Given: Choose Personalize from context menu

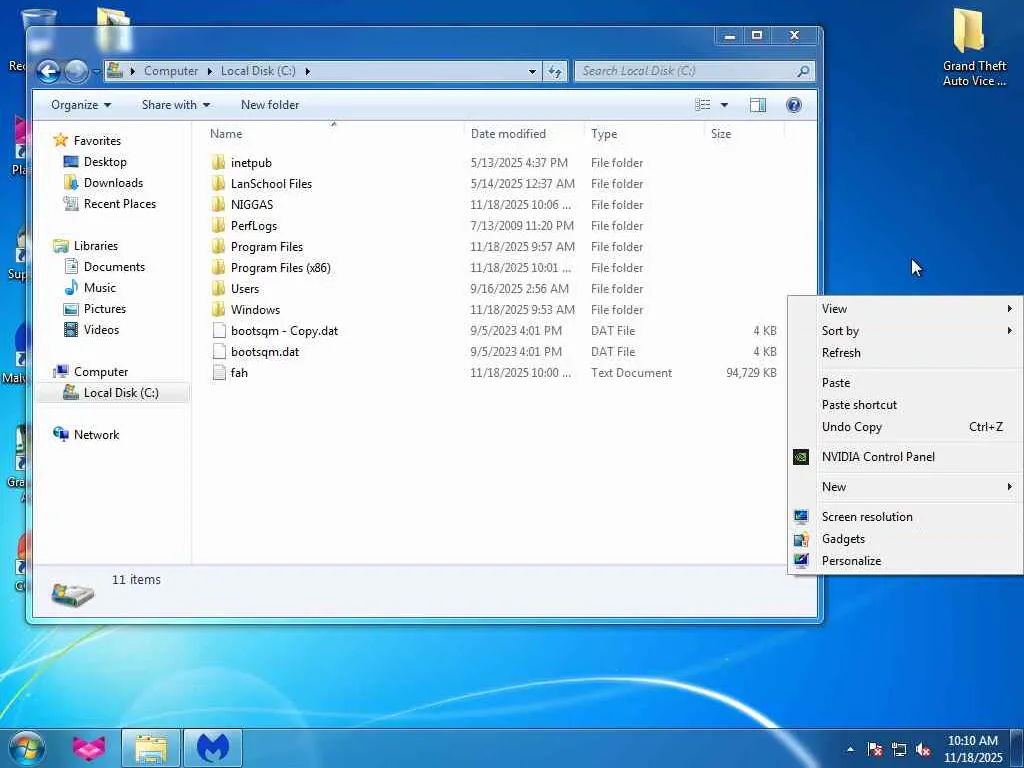Looking at the screenshot, I should click(x=851, y=561).
